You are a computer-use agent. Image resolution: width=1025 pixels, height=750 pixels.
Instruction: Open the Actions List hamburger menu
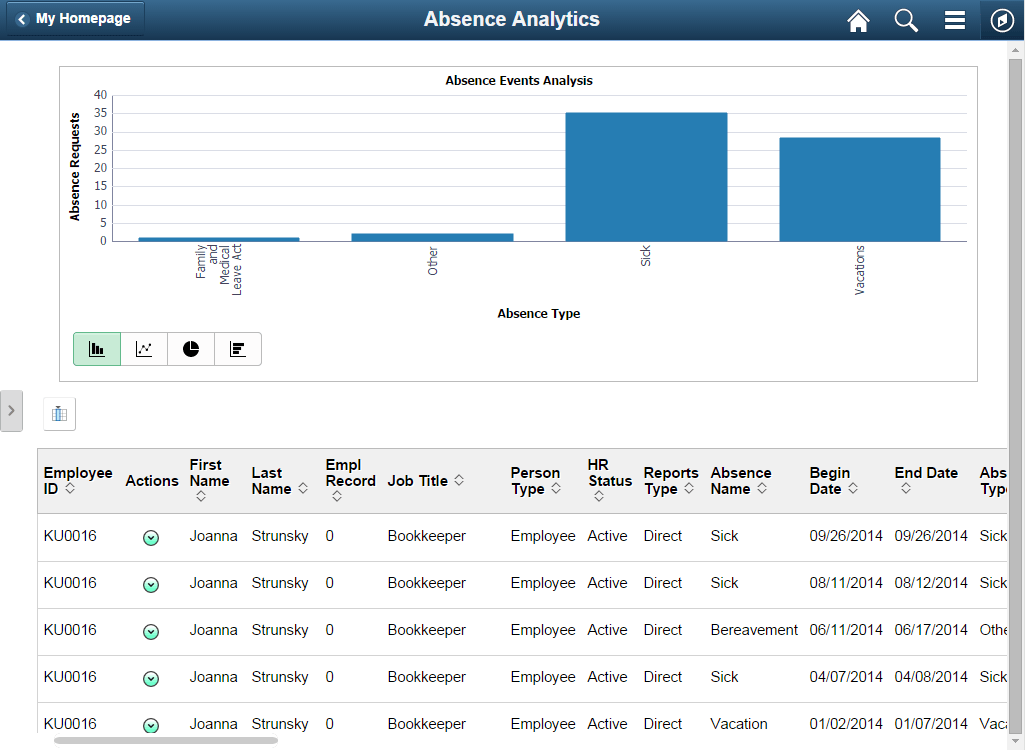(x=954, y=20)
